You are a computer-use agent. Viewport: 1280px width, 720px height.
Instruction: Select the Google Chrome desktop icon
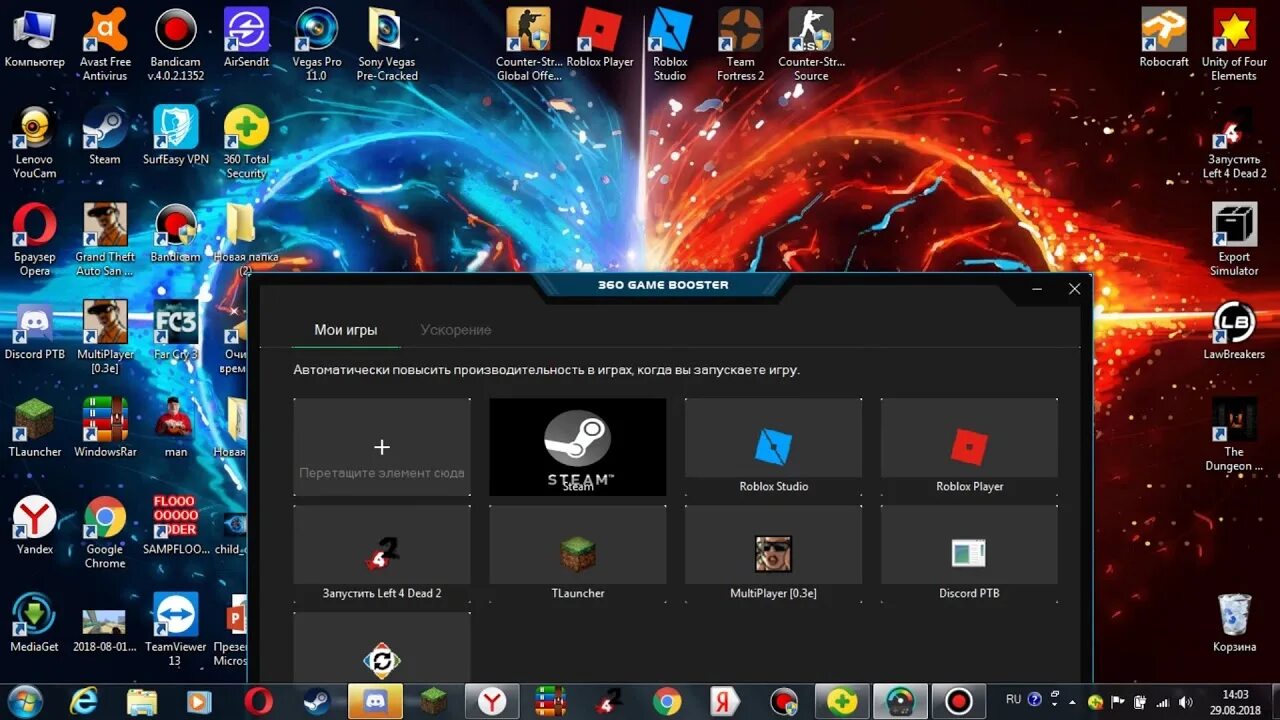coord(105,533)
